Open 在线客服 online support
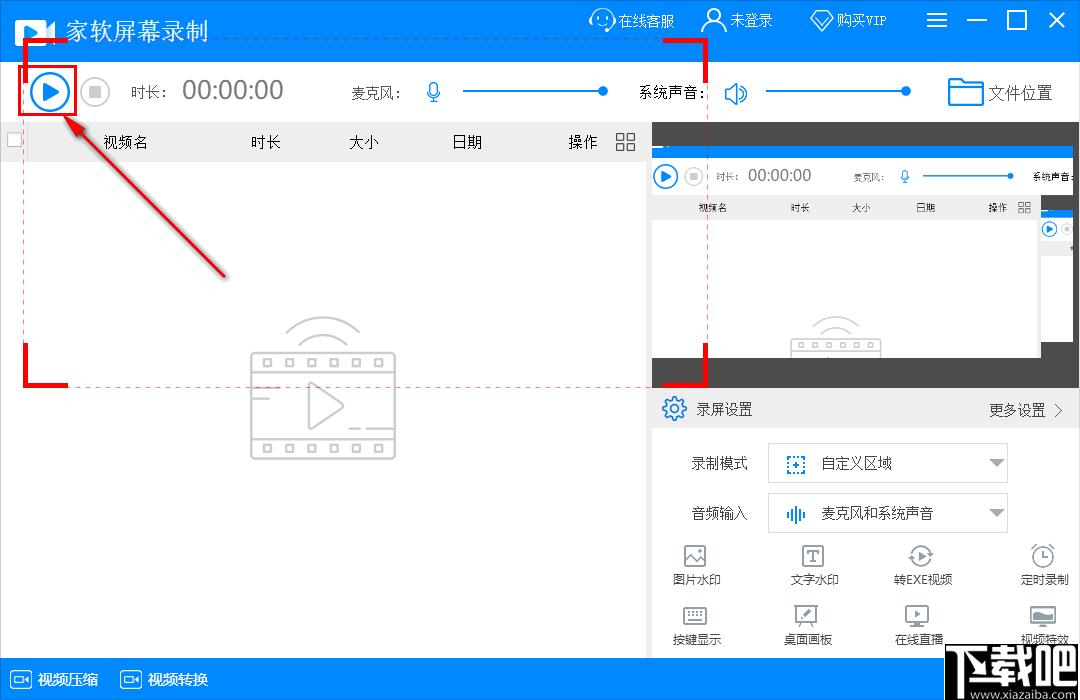Screen dimensions: 1080x700 click(632, 20)
